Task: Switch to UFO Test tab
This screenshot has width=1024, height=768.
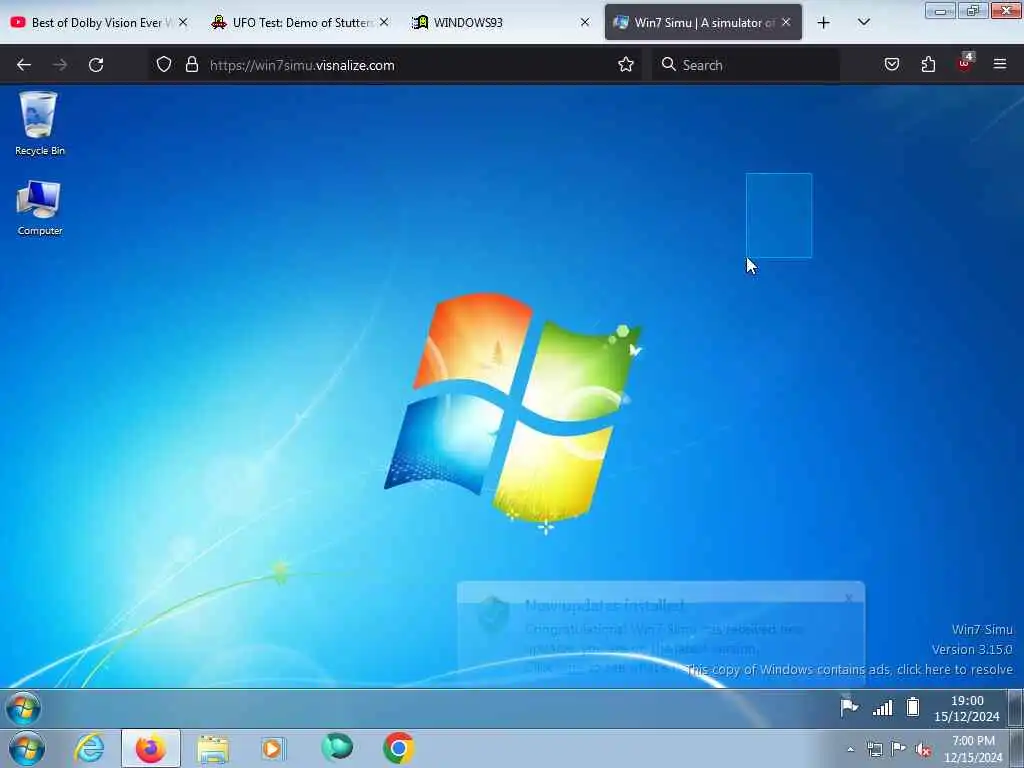Action: [298, 22]
